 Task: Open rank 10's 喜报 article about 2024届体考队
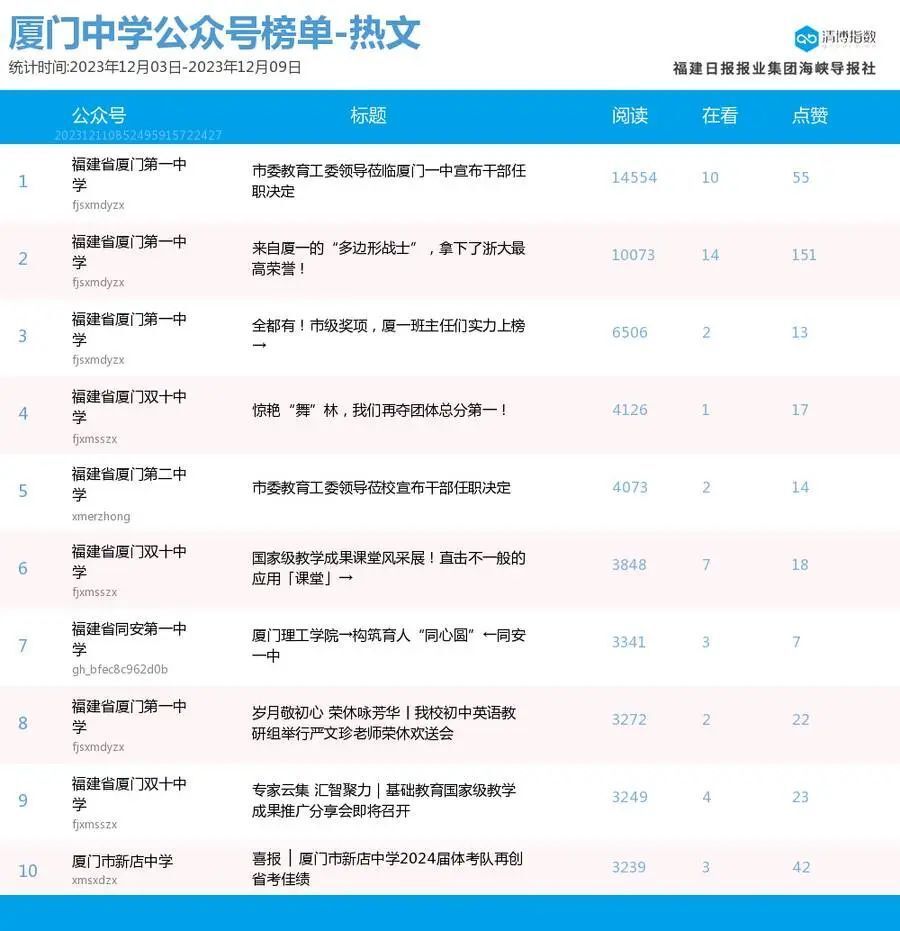coord(386,870)
